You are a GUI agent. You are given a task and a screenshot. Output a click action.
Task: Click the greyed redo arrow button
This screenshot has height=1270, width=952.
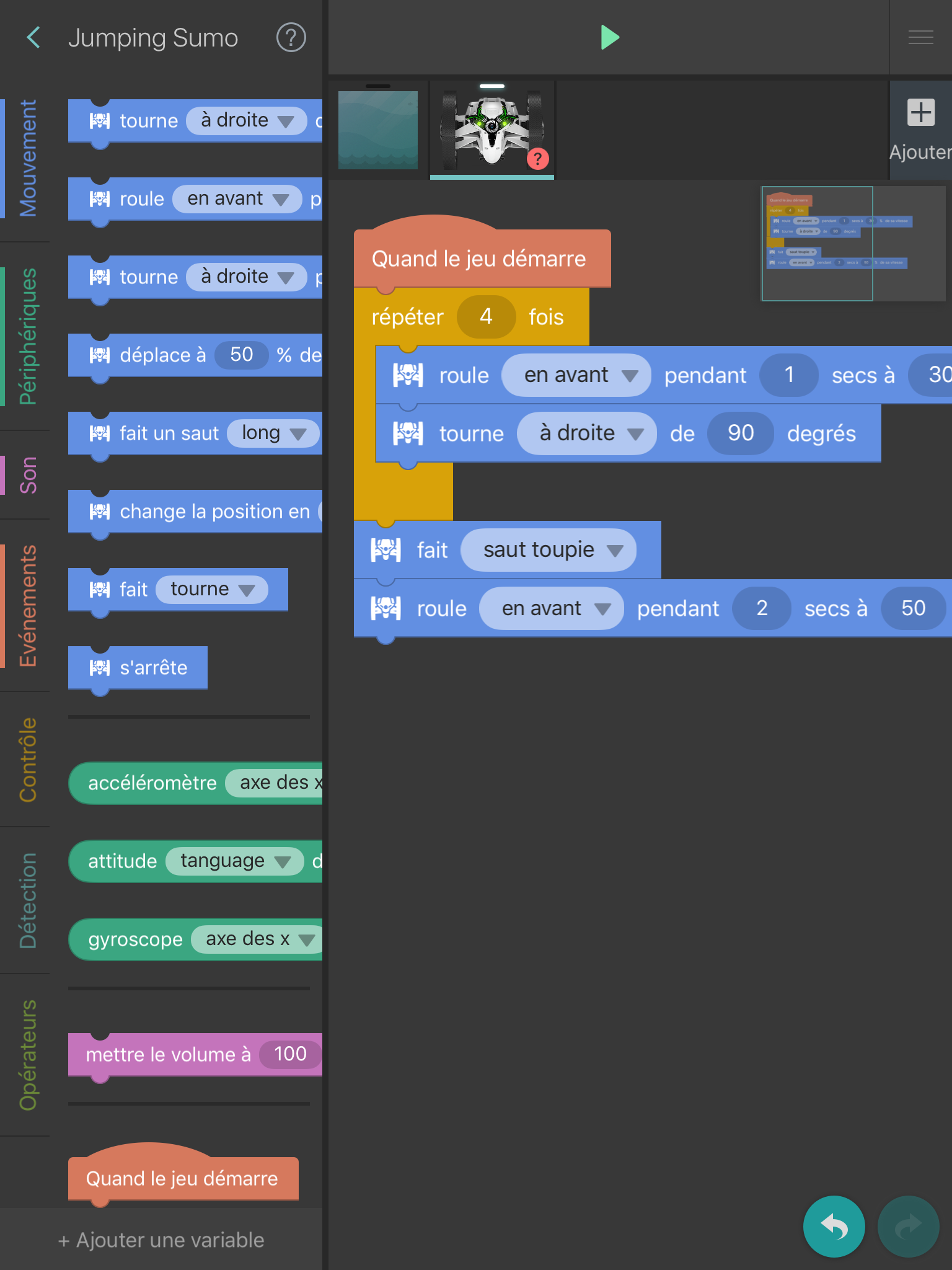(x=908, y=1226)
